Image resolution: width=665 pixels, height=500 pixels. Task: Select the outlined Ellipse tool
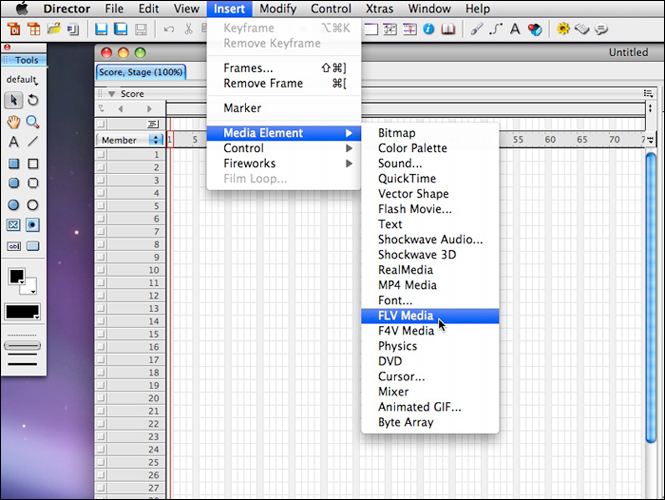tap(33, 205)
